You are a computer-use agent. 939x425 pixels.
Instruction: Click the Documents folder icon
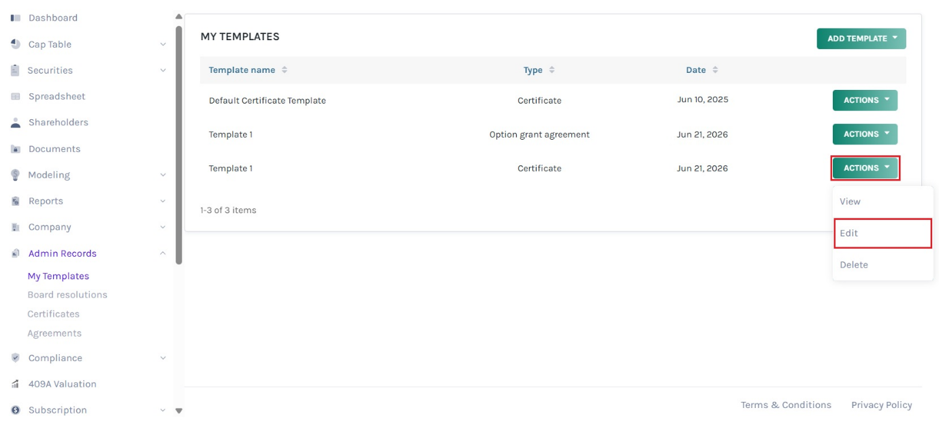pos(16,149)
